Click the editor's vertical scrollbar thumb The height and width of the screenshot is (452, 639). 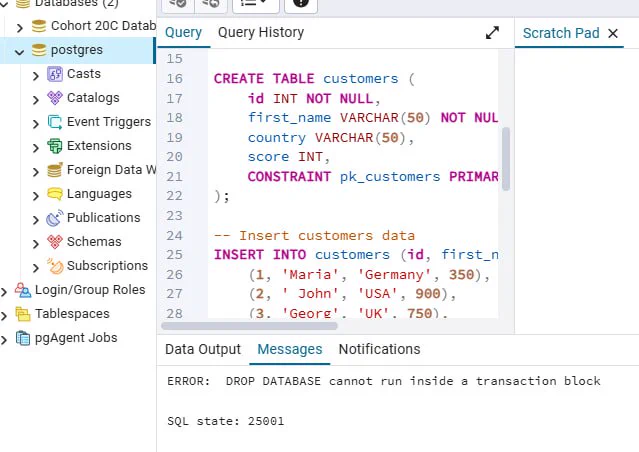506,159
